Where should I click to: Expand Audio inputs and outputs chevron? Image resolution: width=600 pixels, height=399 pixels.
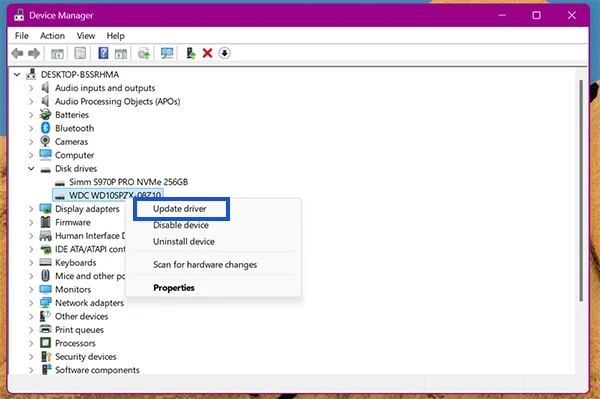click(31, 88)
